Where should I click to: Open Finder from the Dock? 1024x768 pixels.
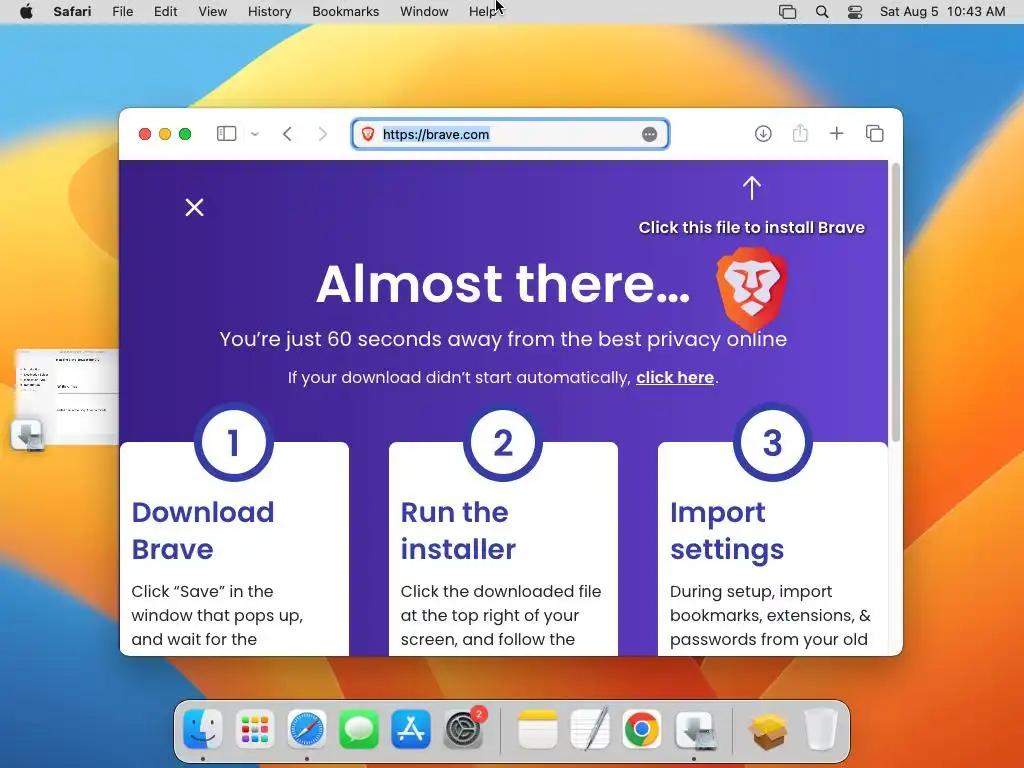[x=202, y=729]
